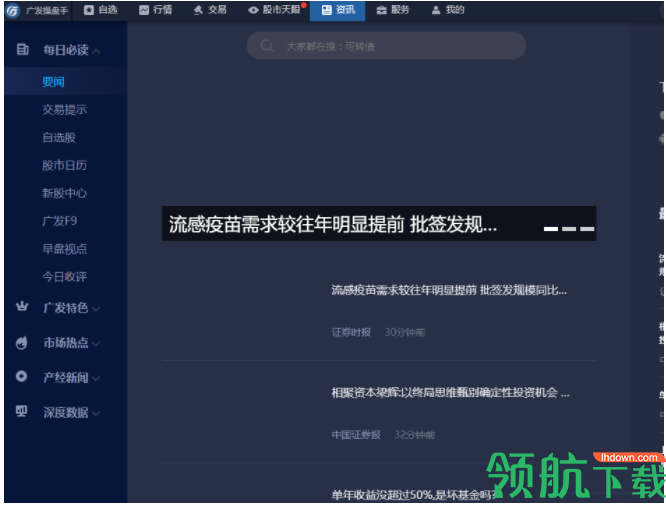Click the search magnifier icon

tap(267, 45)
